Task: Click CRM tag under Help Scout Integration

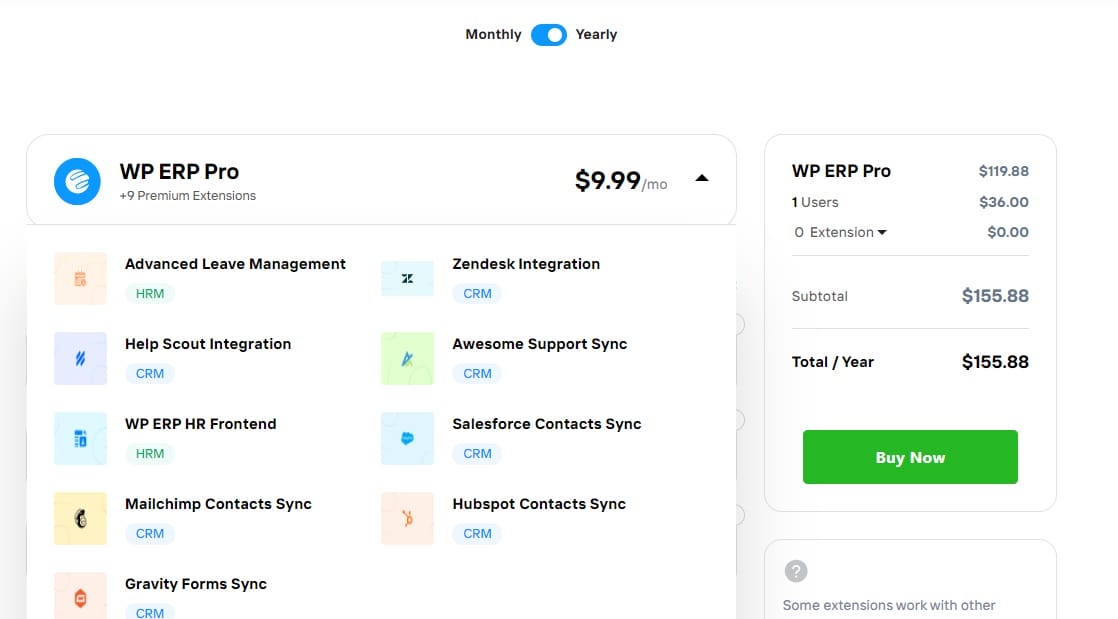Action: point(150,374)
